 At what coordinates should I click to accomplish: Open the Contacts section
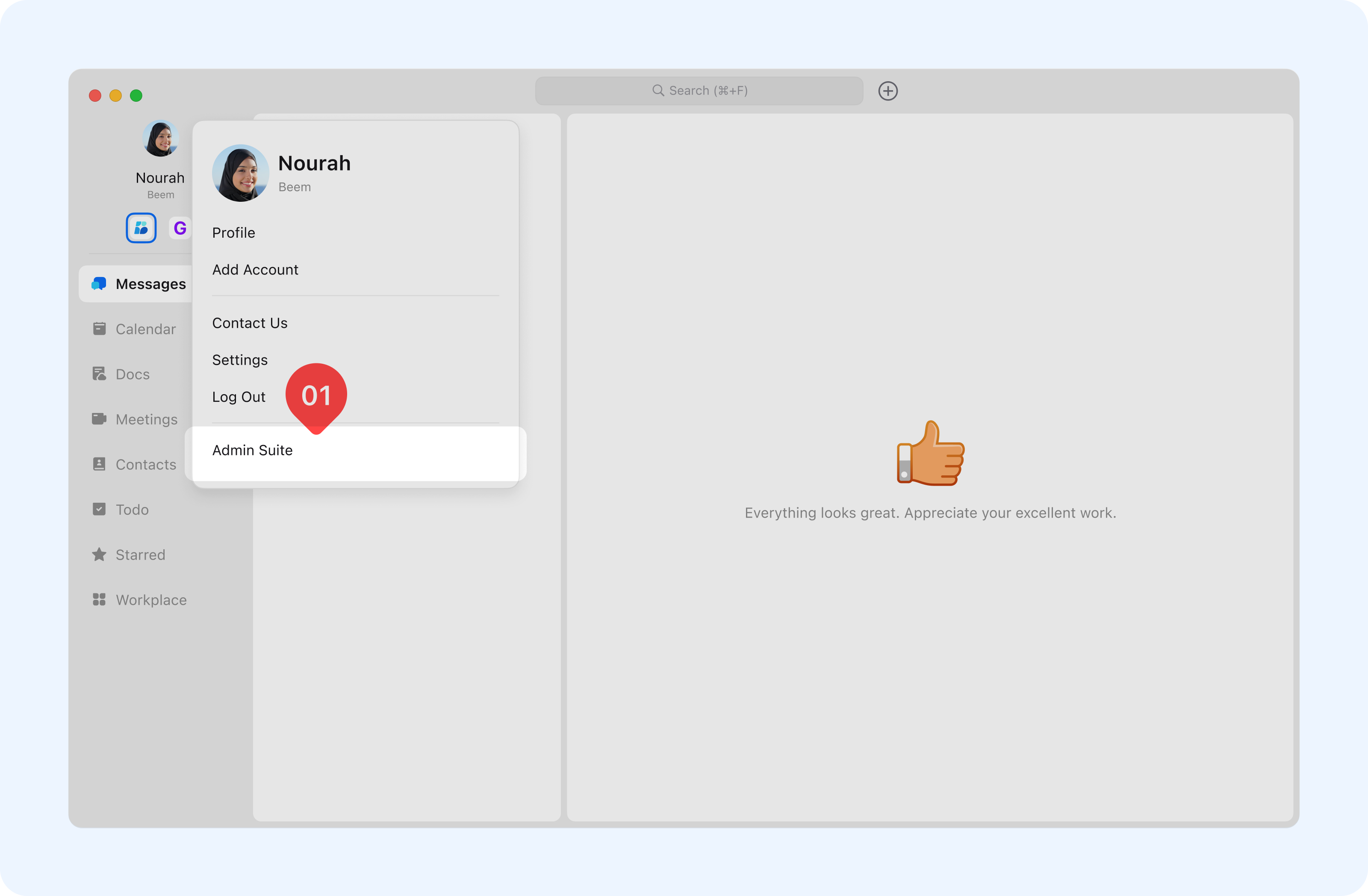point(145,464)
